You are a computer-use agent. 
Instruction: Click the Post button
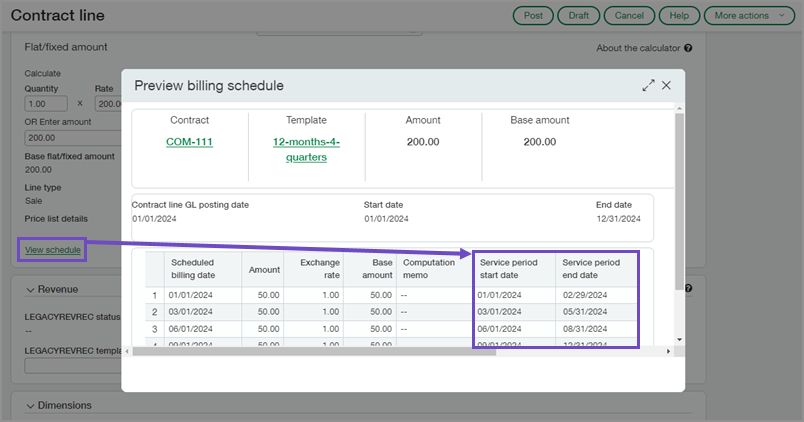pos(533,16)
